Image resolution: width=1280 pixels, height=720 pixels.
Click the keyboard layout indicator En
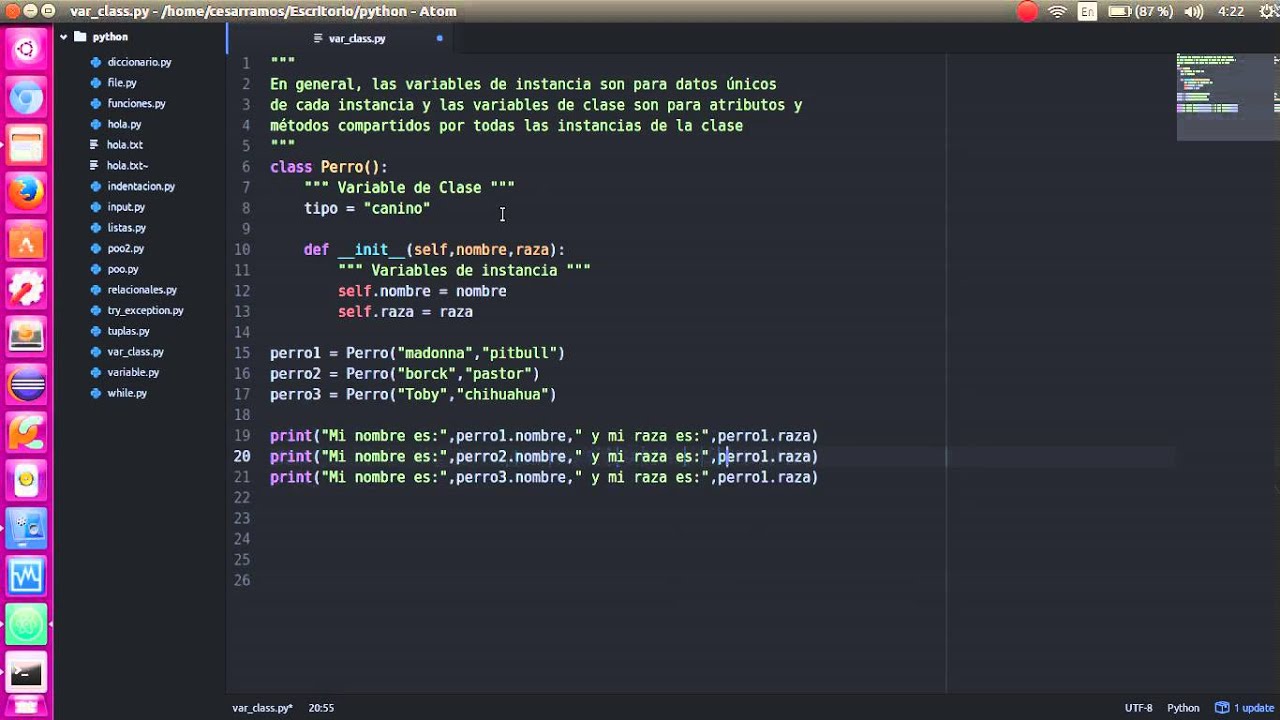pos(1086,12)
